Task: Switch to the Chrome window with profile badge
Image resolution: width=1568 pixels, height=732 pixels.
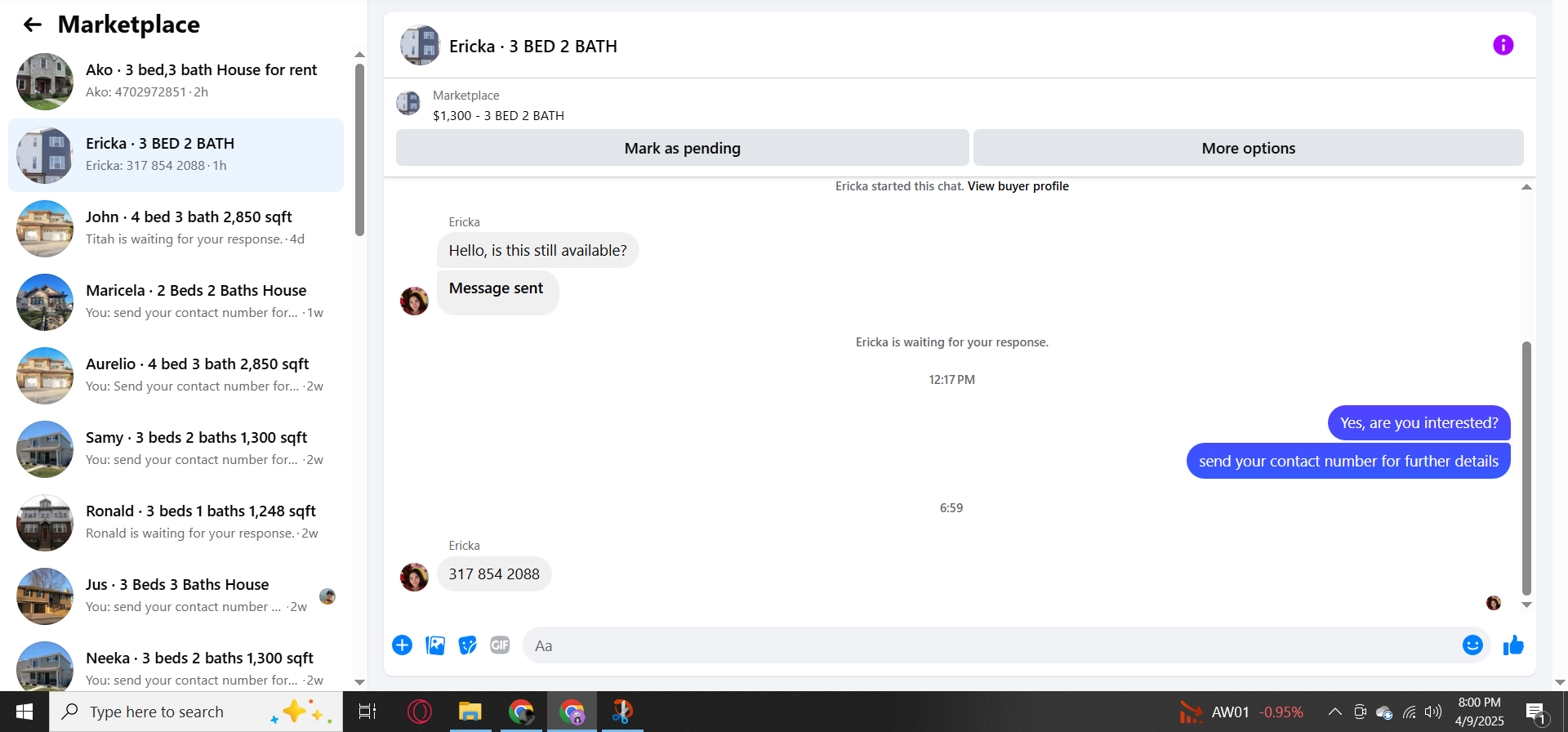Action: pos(572,712)
